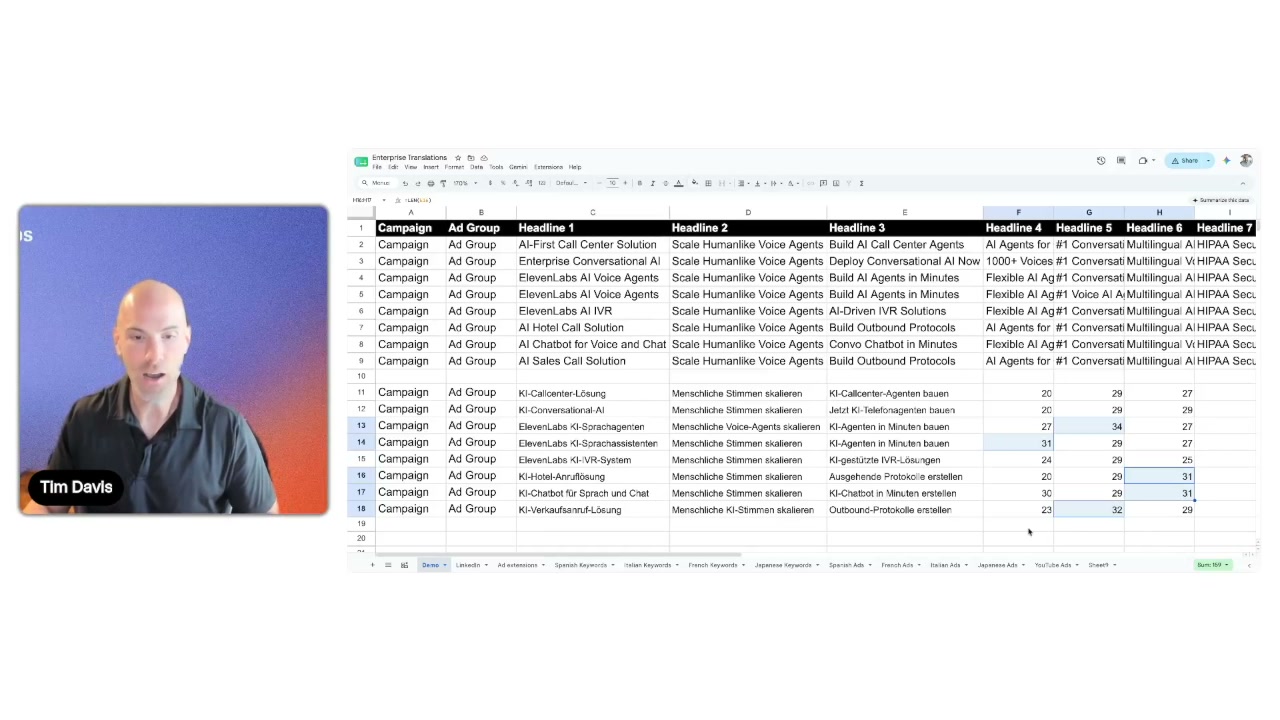The image size is (1280, 720).
Task: Click cell 'AI Sales Call Solution'
Action: coord(592,361)
